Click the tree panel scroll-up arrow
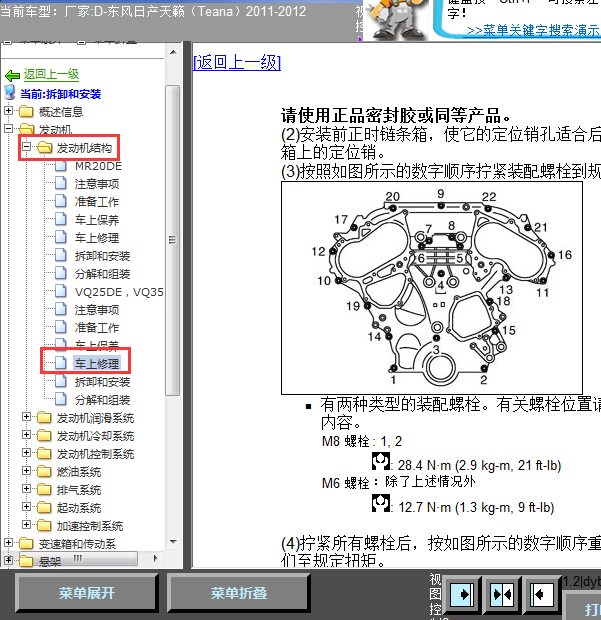 (x=173, y=52)
